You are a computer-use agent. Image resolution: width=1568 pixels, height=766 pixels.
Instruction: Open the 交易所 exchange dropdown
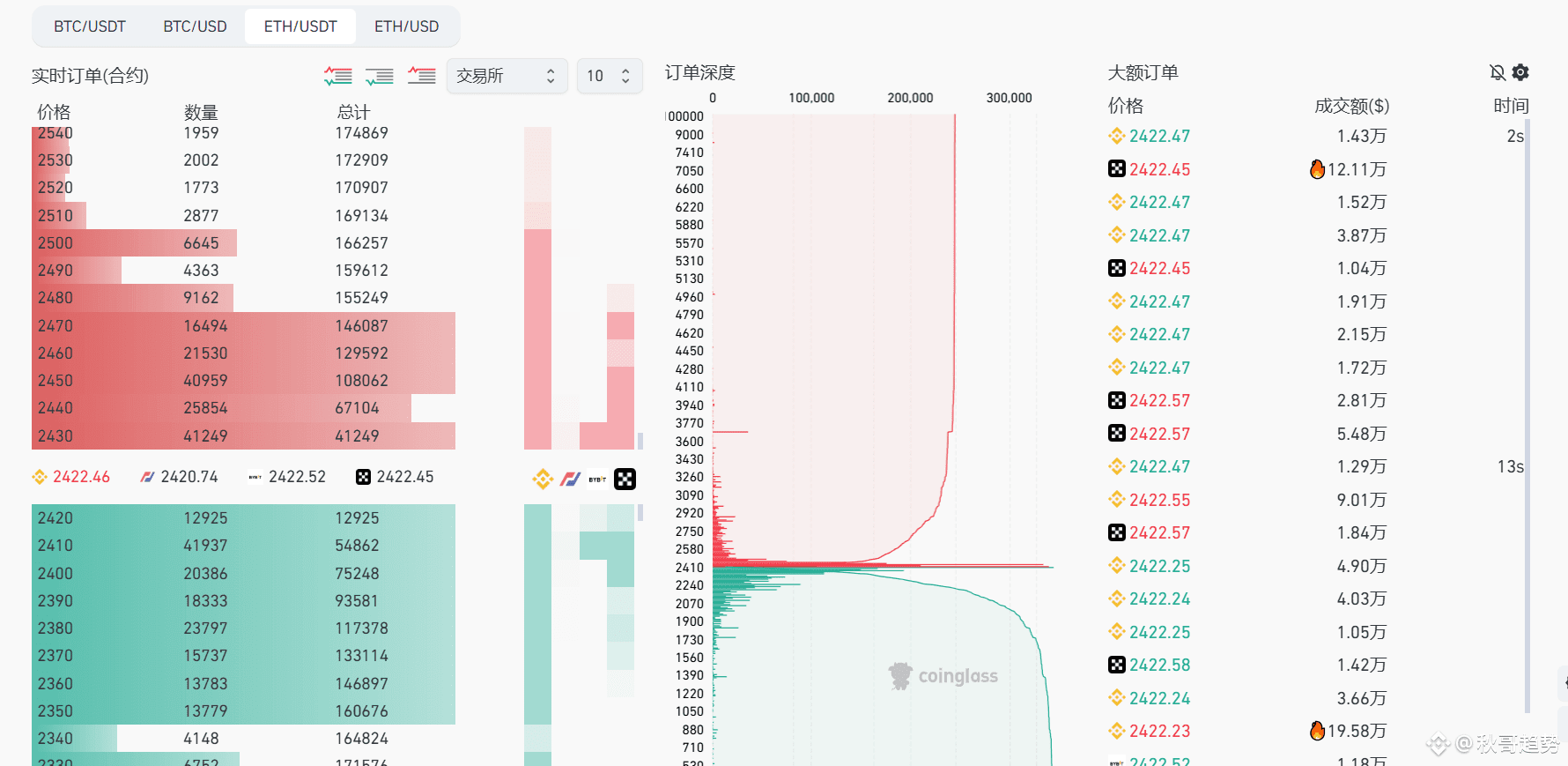pyautogui.click(x=507, y=76)
